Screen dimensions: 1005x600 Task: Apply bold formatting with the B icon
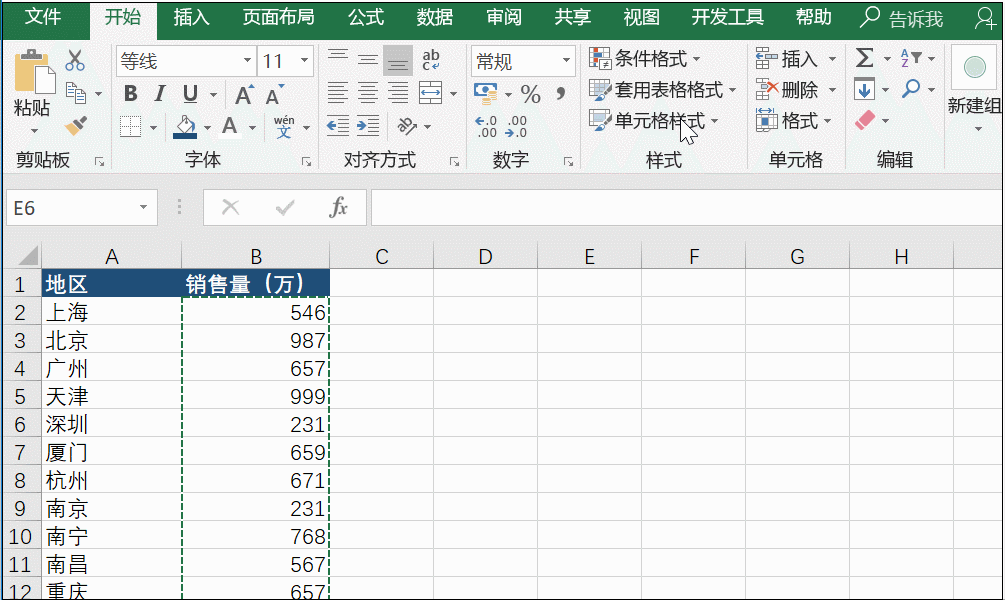pyautogui.click(x=130, y=92)
